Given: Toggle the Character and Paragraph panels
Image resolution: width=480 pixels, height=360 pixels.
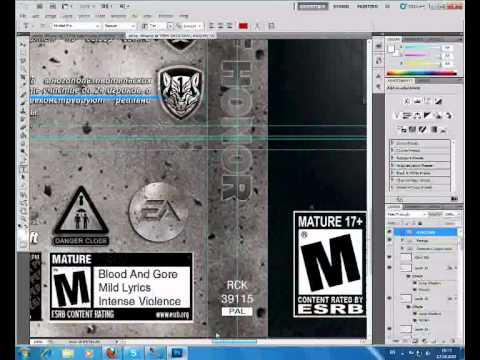Looking at the screenshot, I should [x=272, y=26].
